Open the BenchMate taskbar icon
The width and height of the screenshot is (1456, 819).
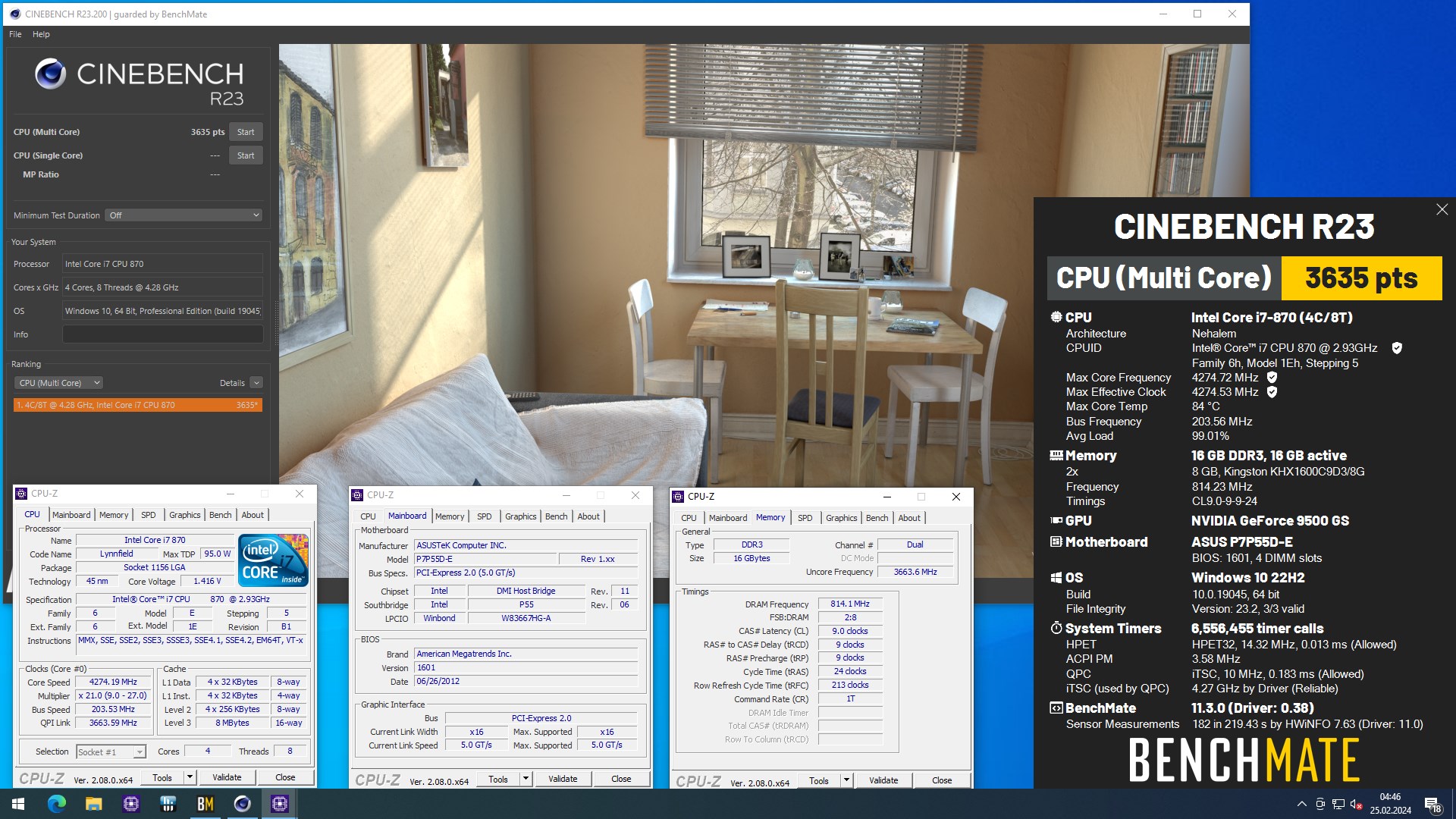205,804
